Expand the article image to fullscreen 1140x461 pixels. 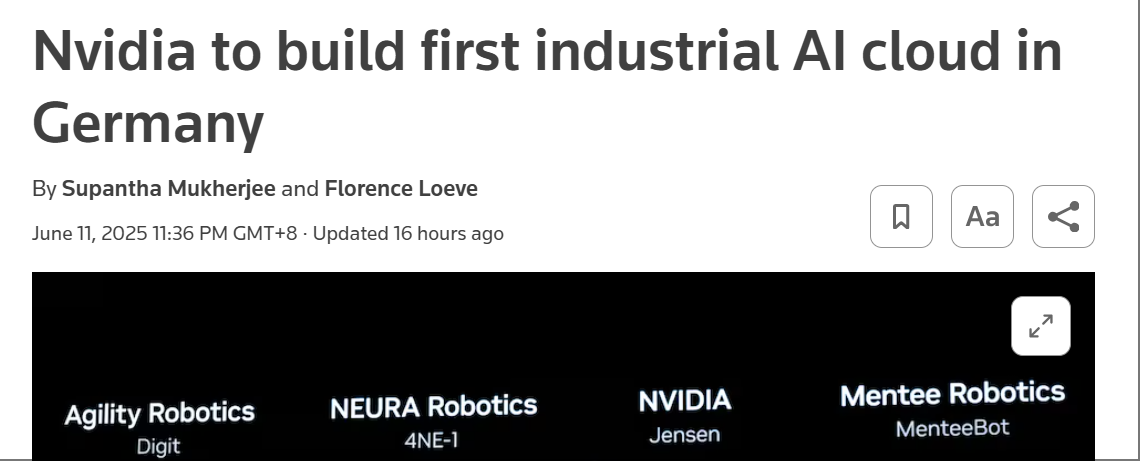click(1040, 326)
